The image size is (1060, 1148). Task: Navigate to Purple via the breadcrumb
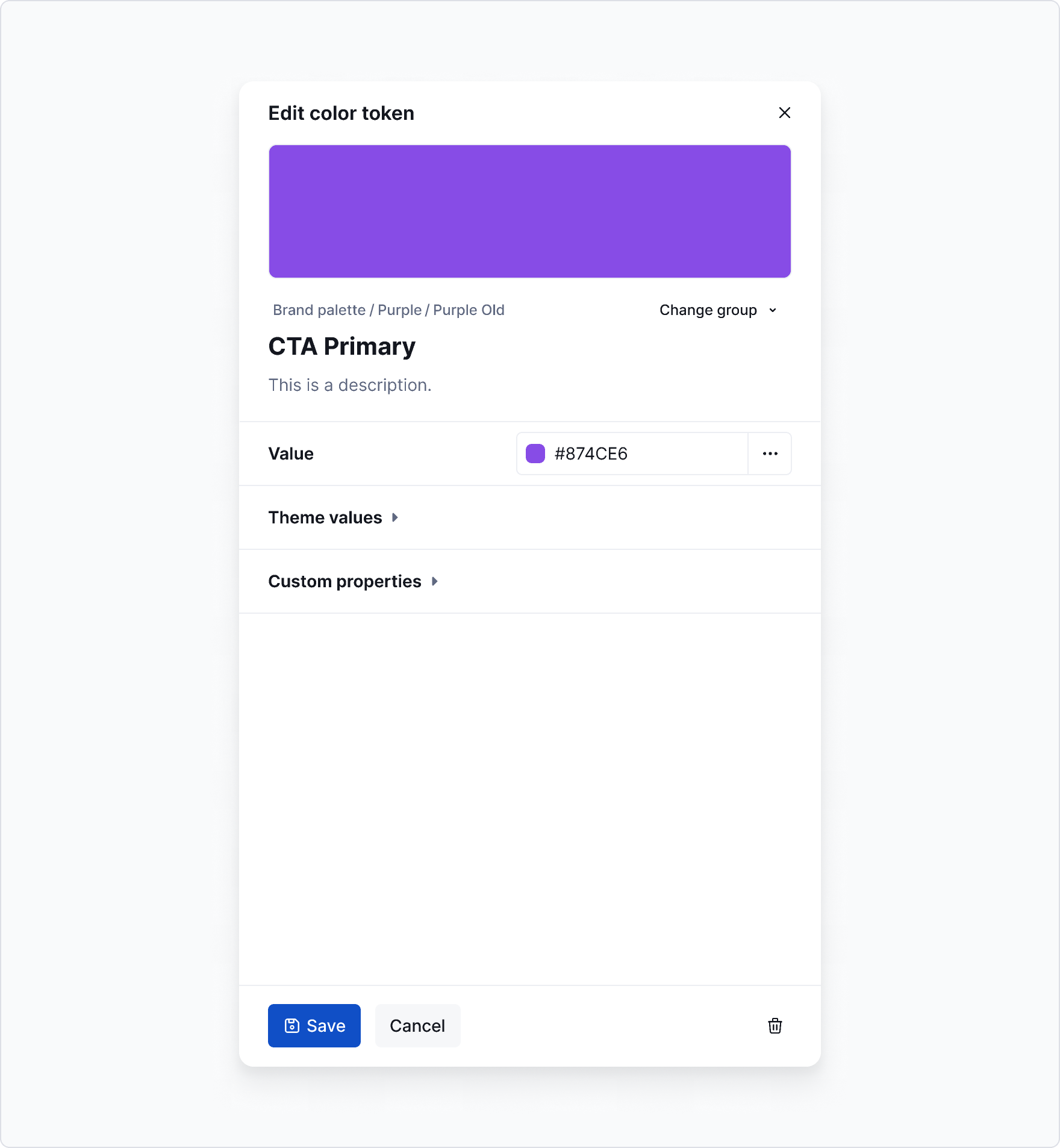(399, 310)
